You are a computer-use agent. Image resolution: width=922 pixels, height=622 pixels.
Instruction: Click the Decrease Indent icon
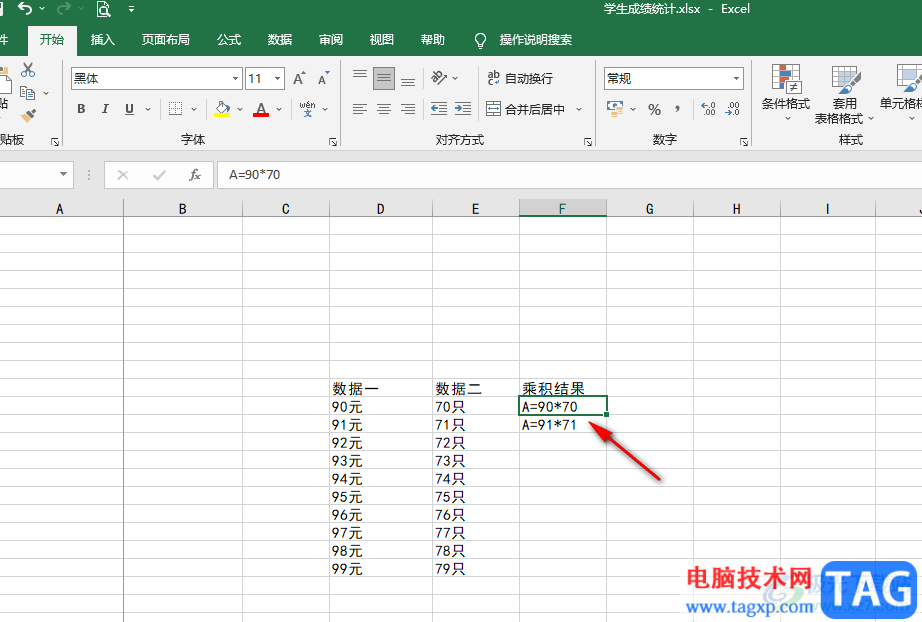pos(439,109)
